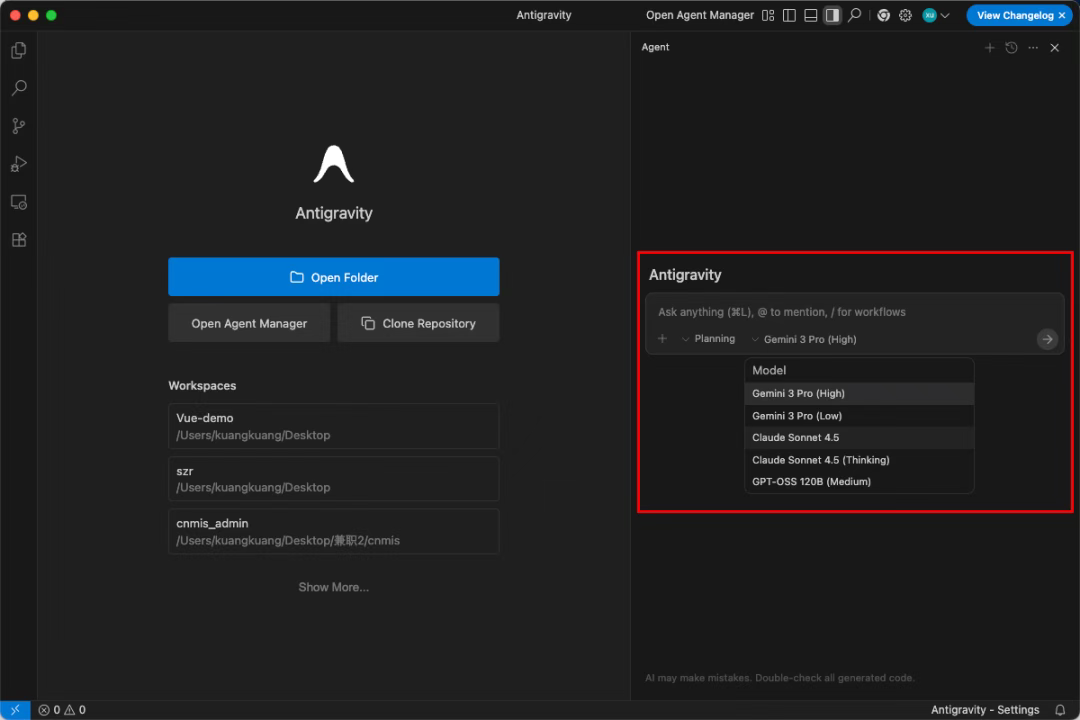Open the cnmis_admin workspace

click(x=333, y=531)
